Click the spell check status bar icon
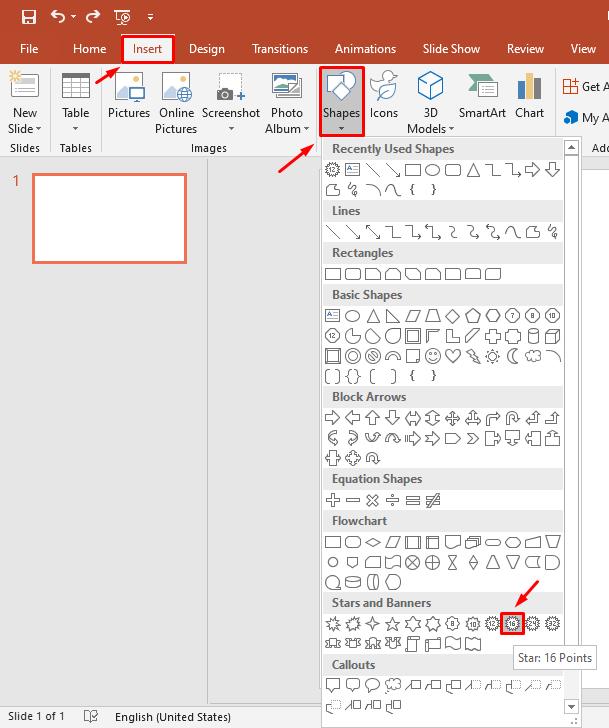This screenshot has height=728, width=609. 91,716
